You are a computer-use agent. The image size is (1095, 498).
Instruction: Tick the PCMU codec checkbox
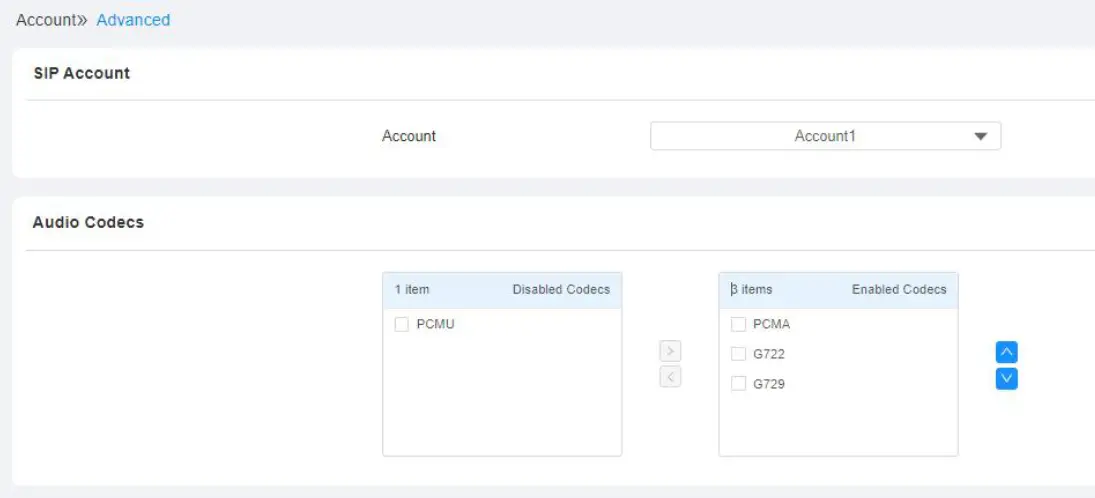[x=401, y=324]
